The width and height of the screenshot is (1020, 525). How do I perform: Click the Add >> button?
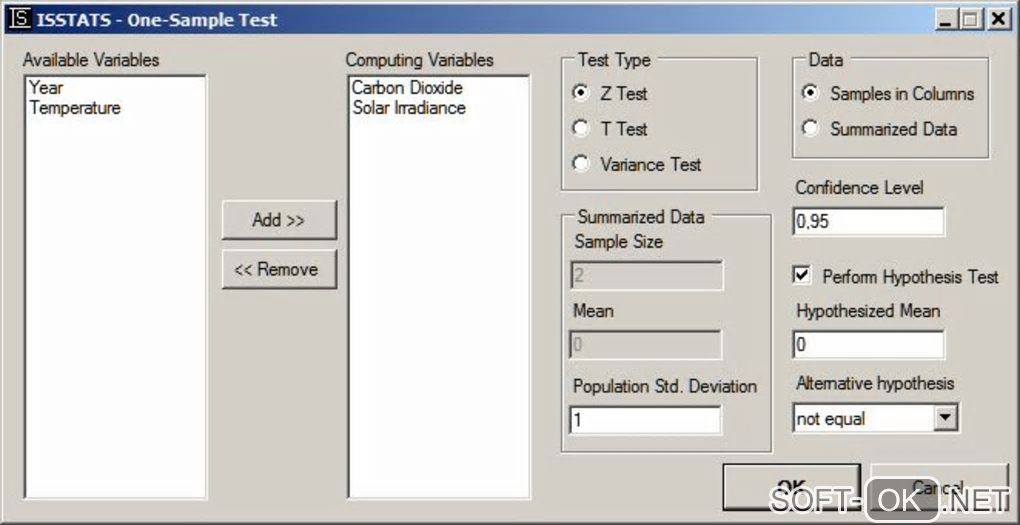(278, 220)
